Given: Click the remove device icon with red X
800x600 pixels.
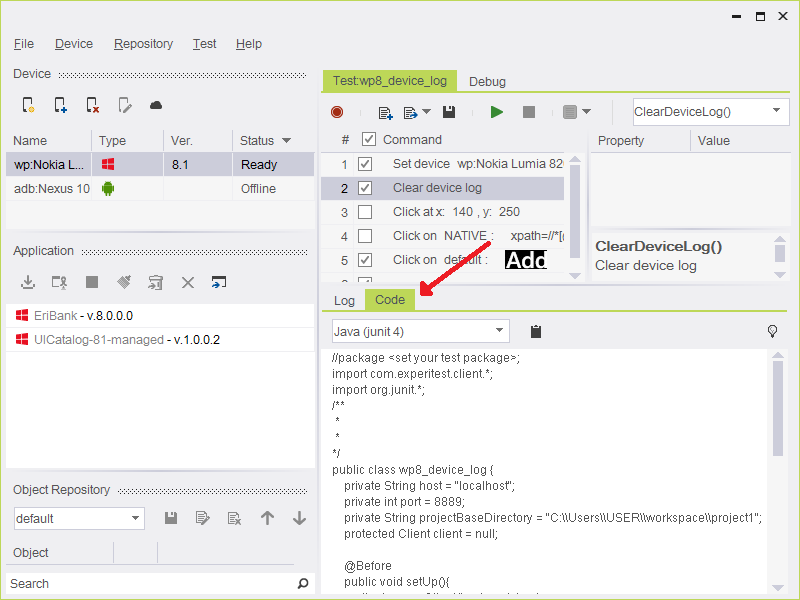Looking at the screenshot, I should pos(92,105).
